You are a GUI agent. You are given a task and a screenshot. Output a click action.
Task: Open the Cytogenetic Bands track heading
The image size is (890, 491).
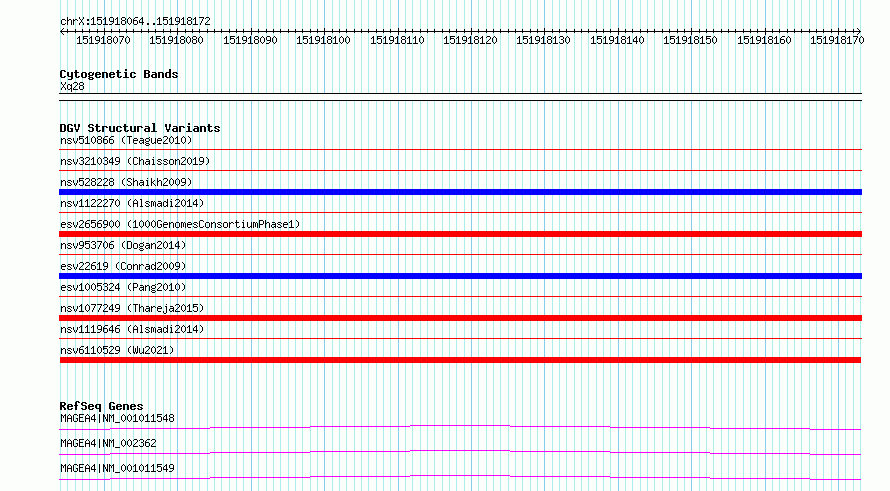click(x=119, y=74)
